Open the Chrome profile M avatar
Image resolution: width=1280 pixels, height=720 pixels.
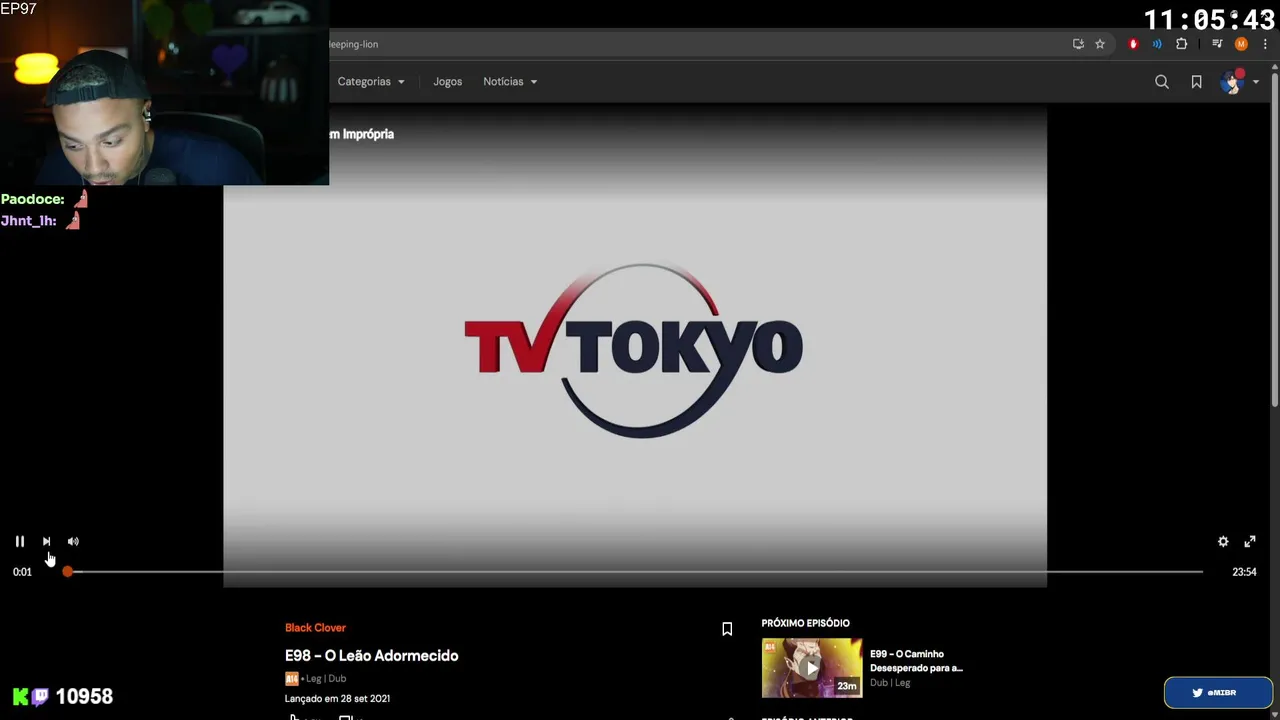click(1241, 44)
